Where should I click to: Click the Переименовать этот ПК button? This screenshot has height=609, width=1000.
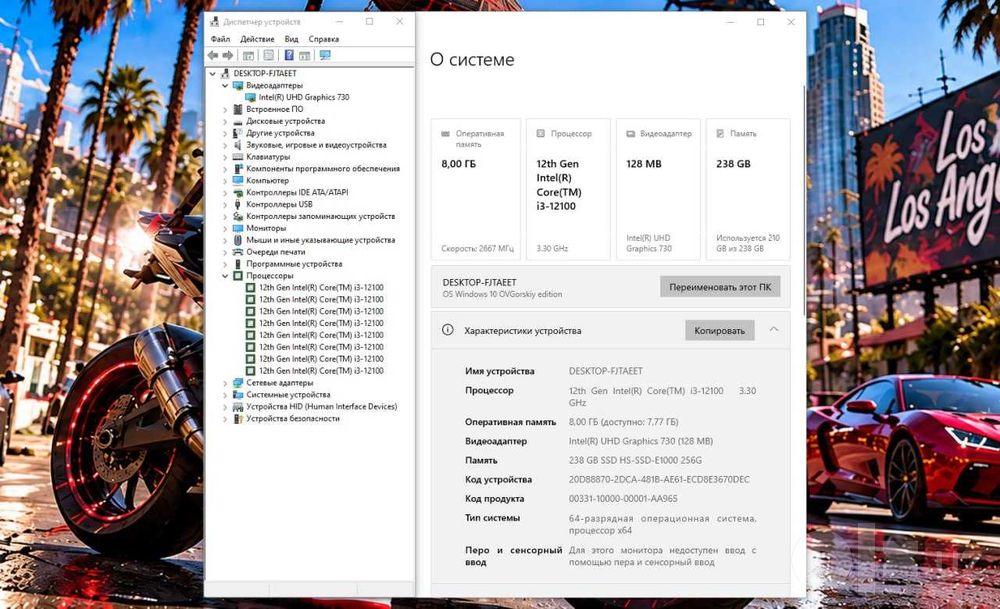[x=720, y=287]
